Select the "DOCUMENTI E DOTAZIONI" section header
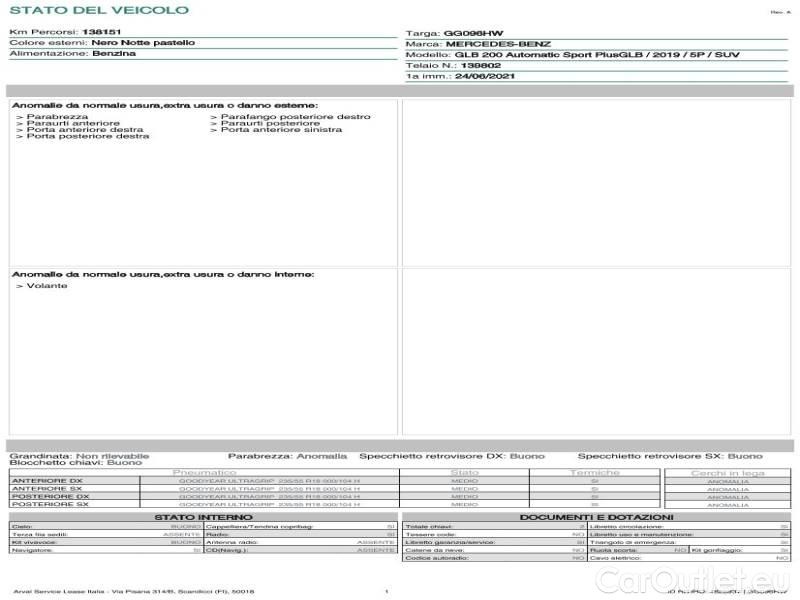The width and height of the screenshot is (800, 600). [x=596, y=517]
